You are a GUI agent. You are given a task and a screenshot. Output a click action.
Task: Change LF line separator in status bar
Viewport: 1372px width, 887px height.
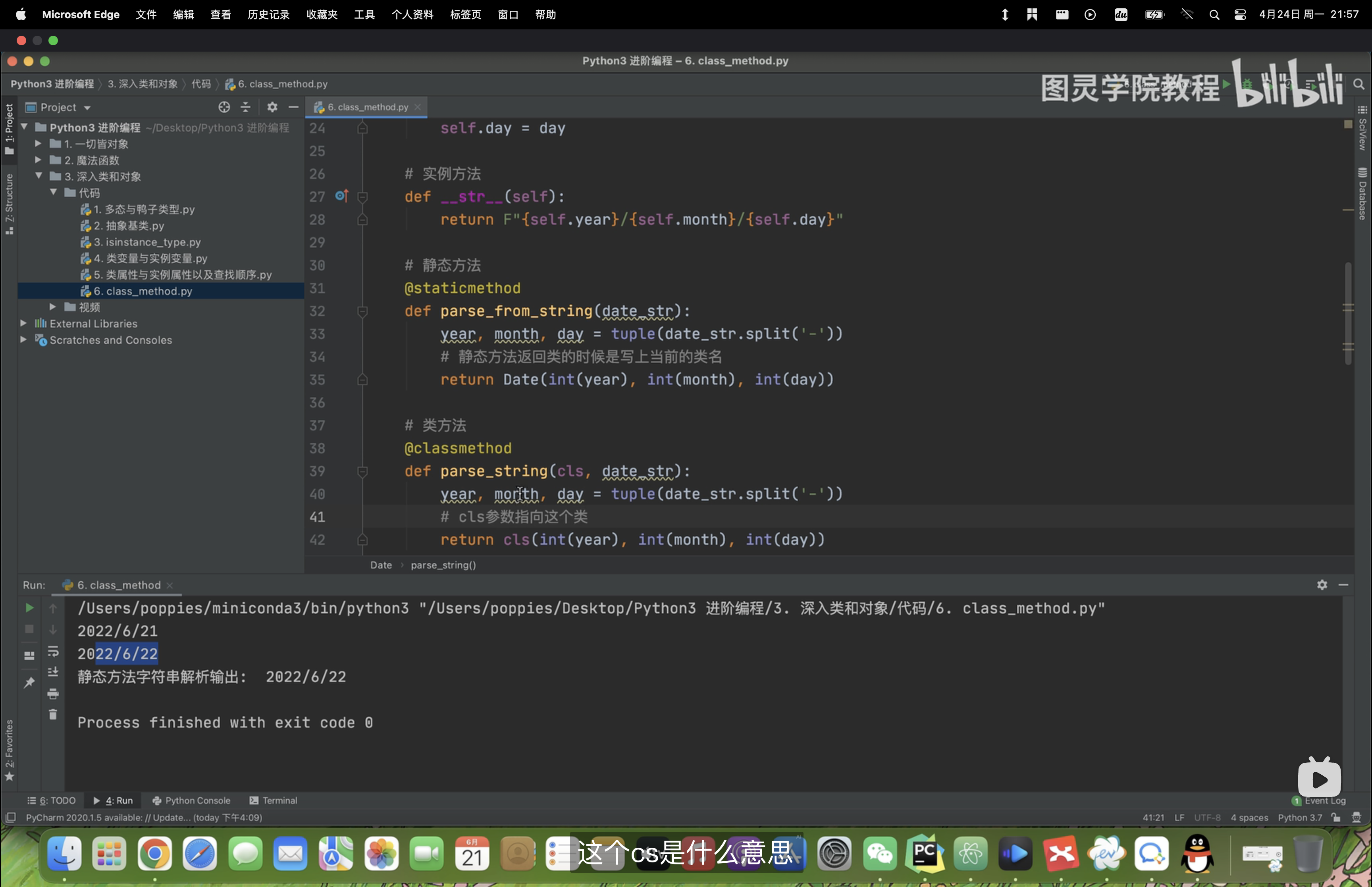[x=1179, y=817]
